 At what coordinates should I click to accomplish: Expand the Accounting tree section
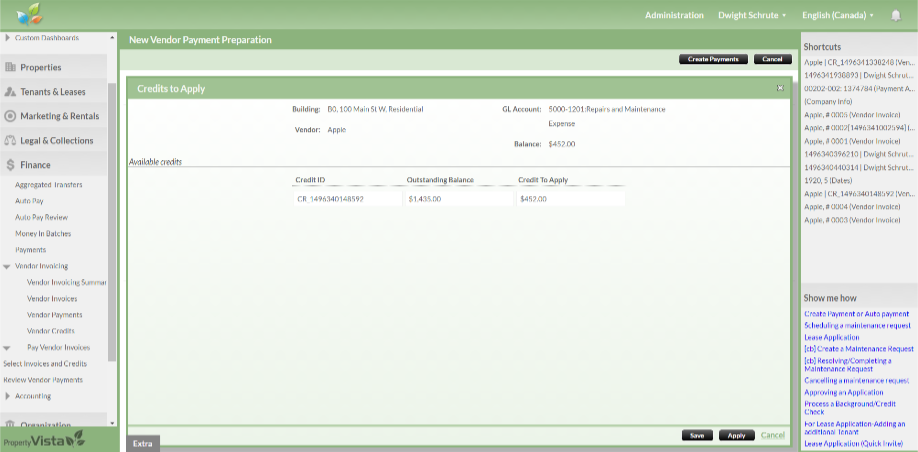[7, 396]
